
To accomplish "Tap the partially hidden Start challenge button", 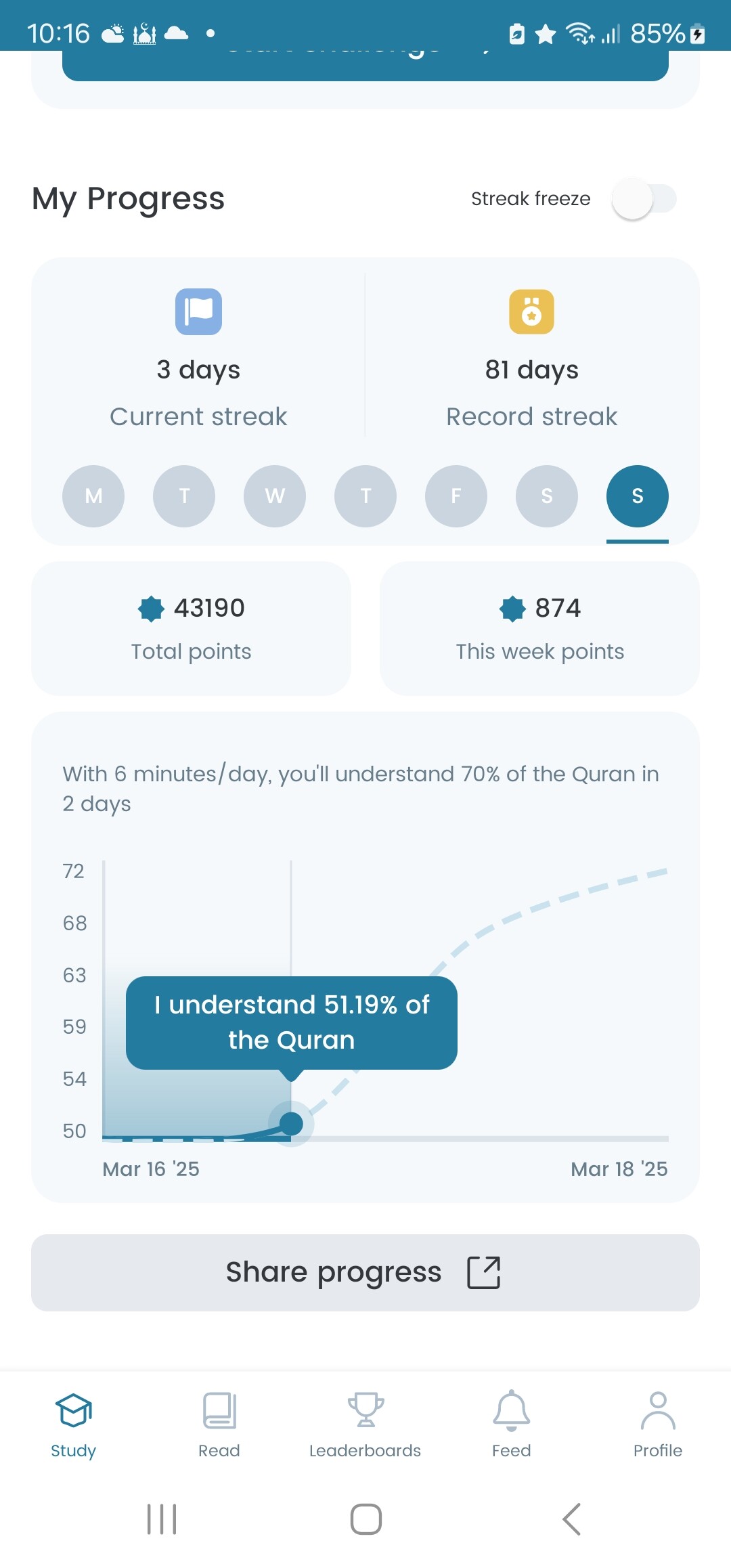I will point(365,66).
